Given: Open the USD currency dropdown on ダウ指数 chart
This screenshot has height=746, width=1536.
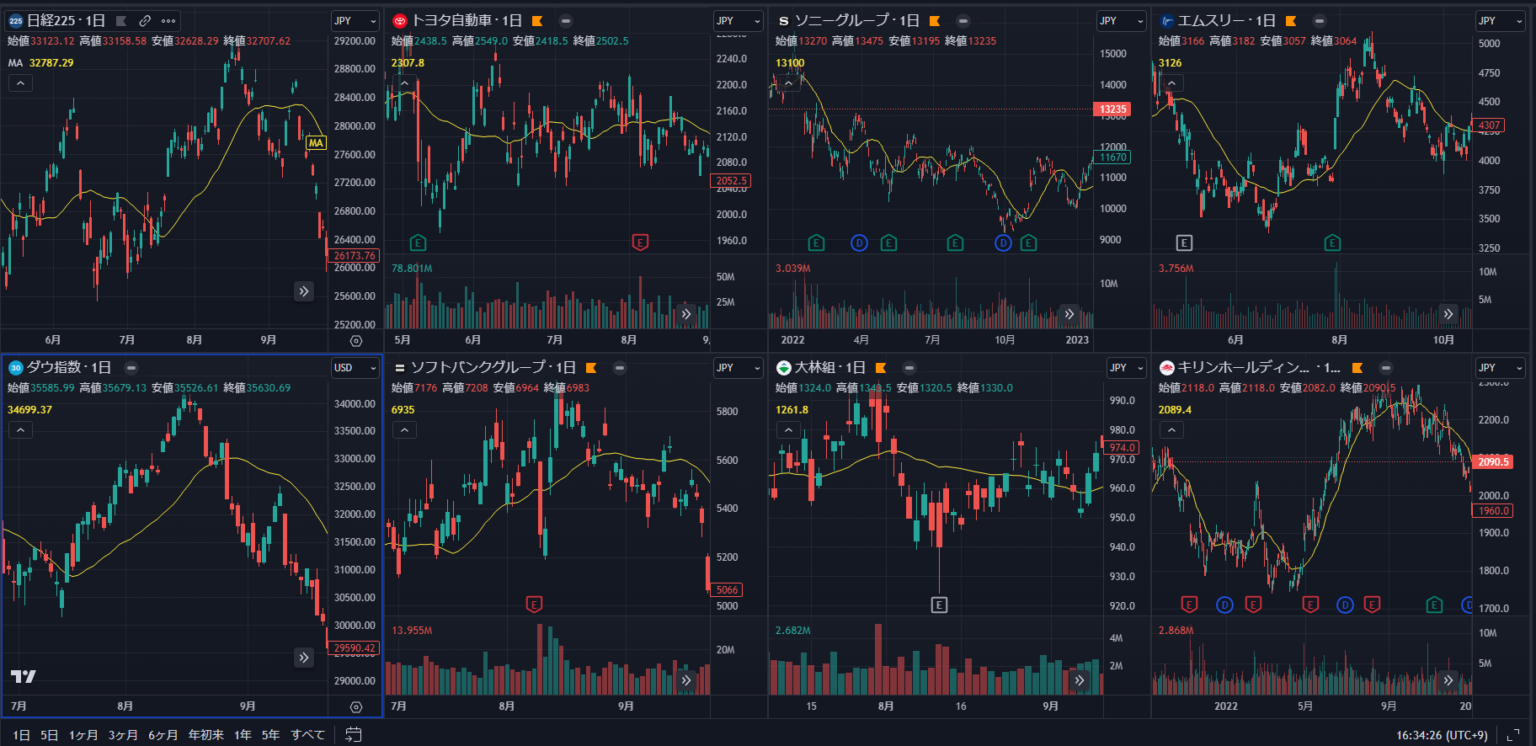Looking at the screenshot, I should pos(355,367).
